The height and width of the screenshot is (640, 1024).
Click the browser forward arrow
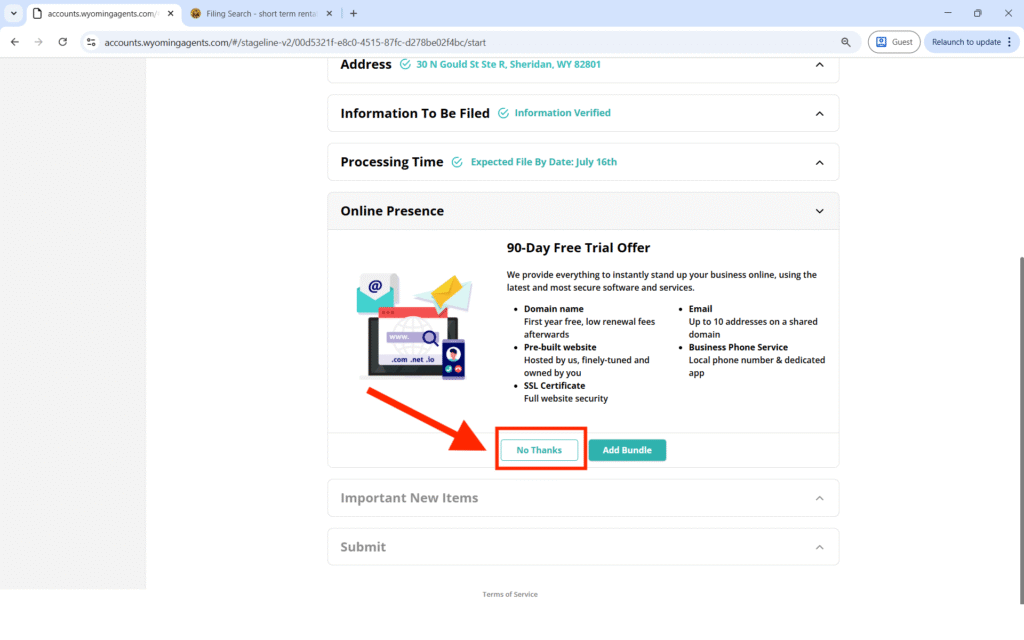39,42
